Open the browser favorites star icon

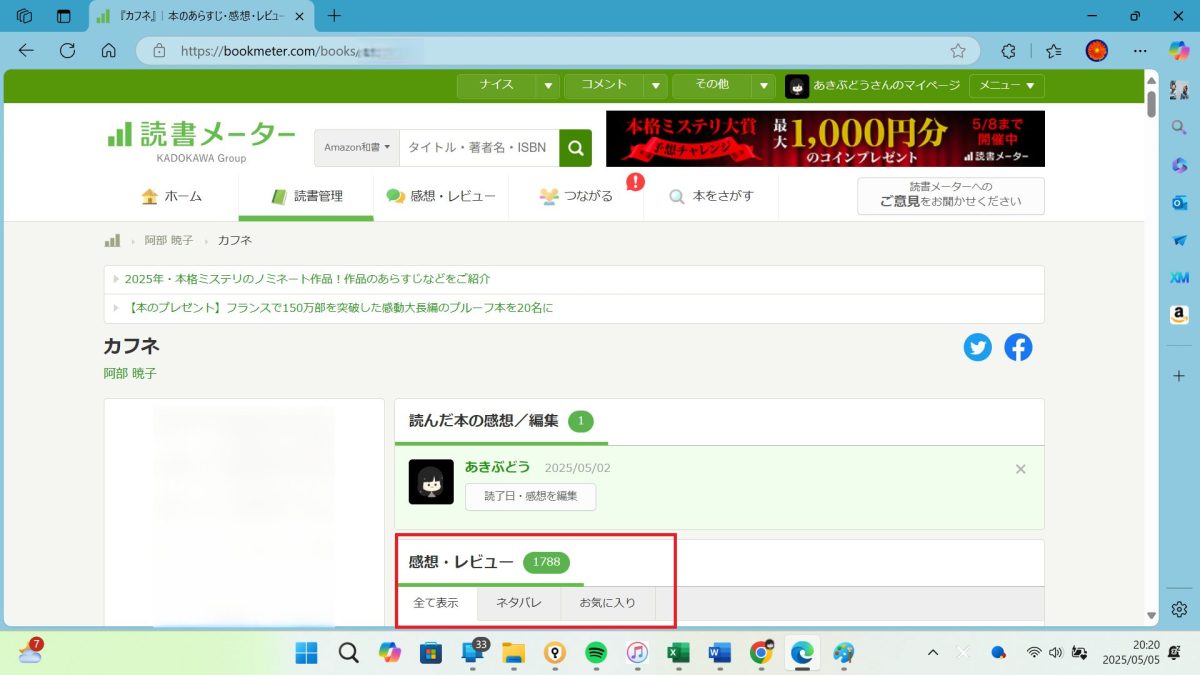(958, 51)
